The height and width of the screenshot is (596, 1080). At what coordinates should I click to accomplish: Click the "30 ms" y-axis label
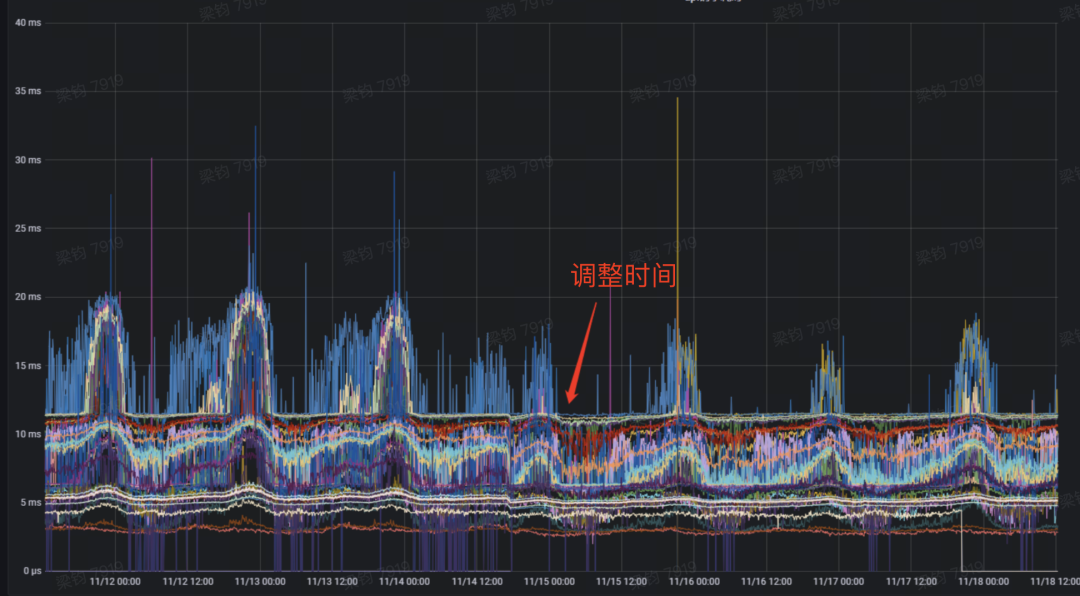coord(28,160)
